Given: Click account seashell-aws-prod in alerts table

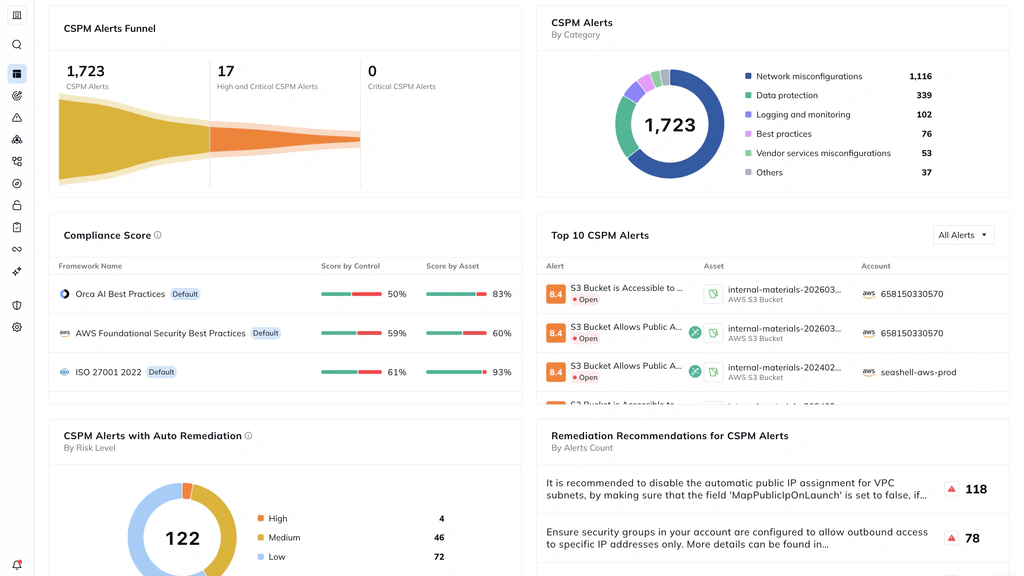Looking at the screenshot, I should 918,372.
